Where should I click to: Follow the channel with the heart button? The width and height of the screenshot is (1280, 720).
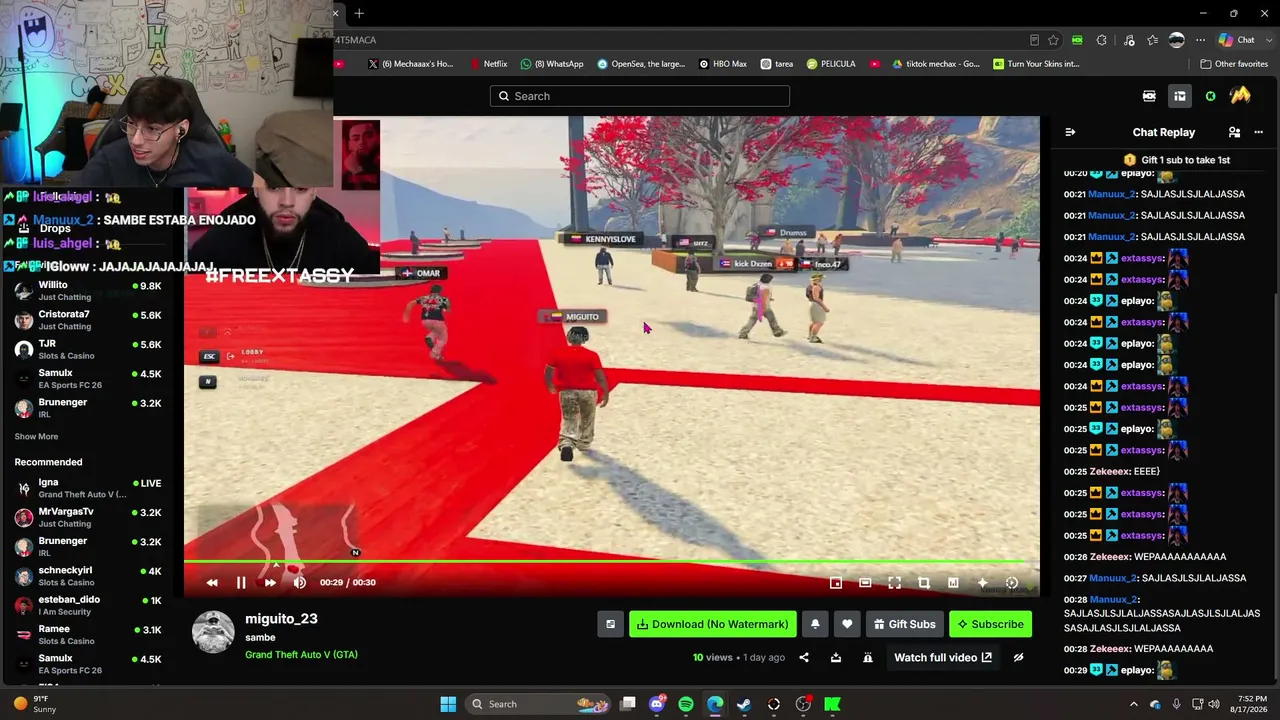coord(847,624)
